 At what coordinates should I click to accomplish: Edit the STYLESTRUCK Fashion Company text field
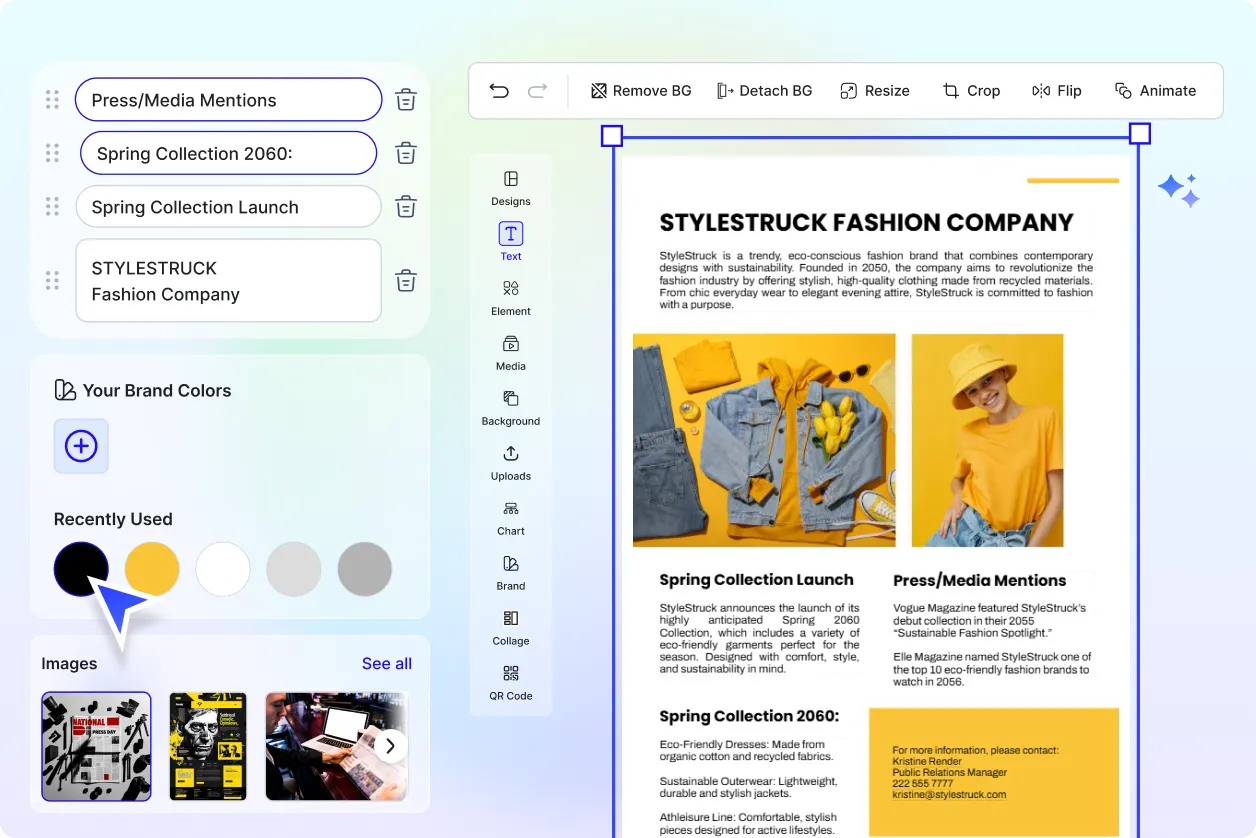228,281
